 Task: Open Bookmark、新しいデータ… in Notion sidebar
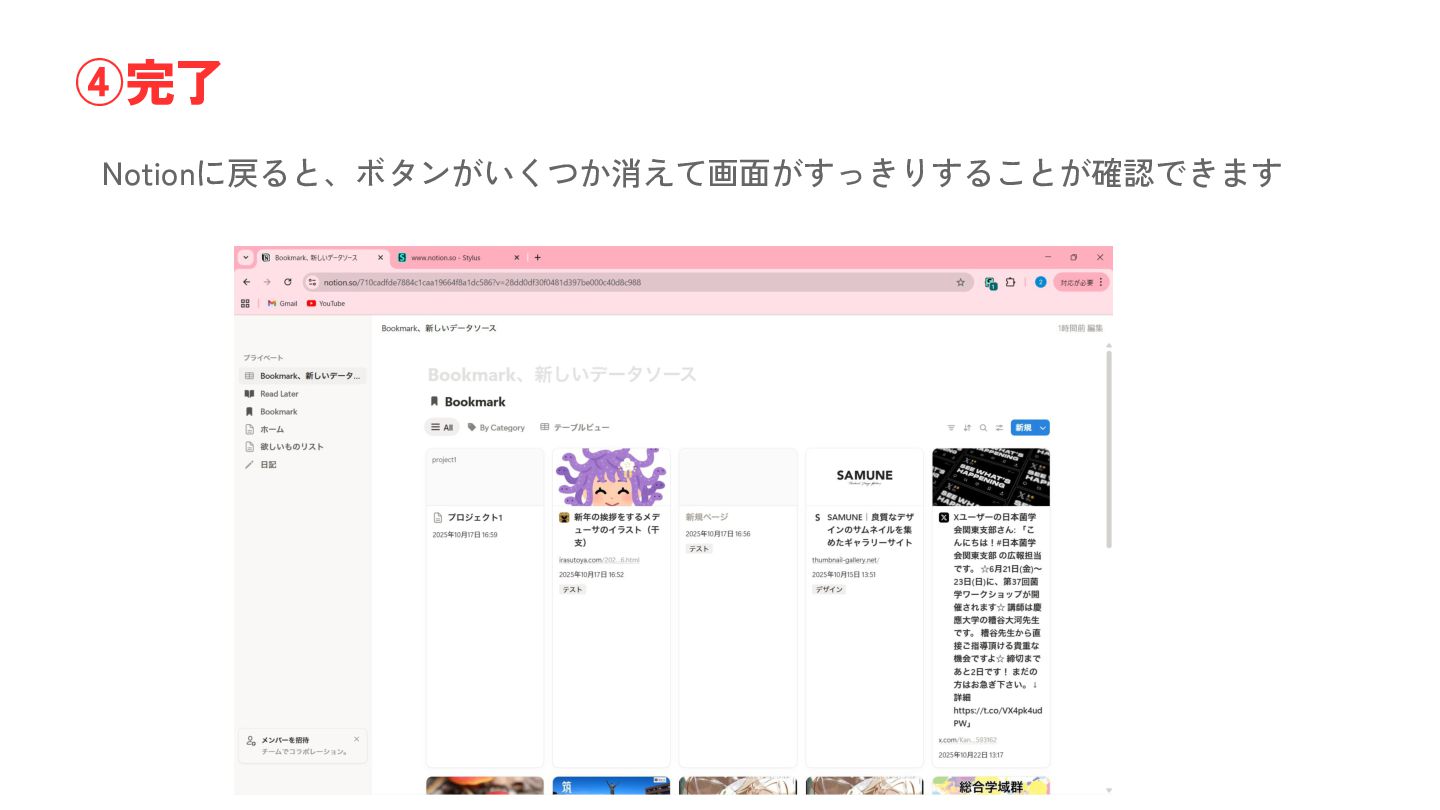click(303, 376)
